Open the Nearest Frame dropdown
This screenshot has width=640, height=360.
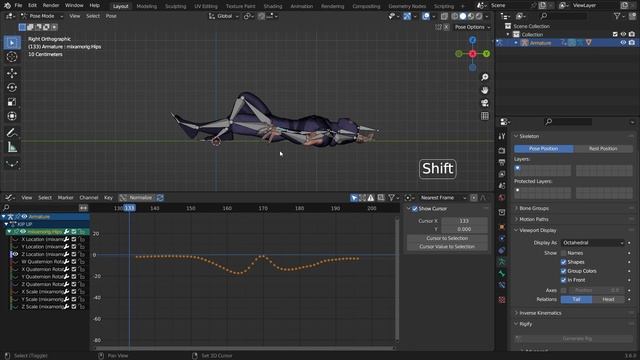point(442,198)
